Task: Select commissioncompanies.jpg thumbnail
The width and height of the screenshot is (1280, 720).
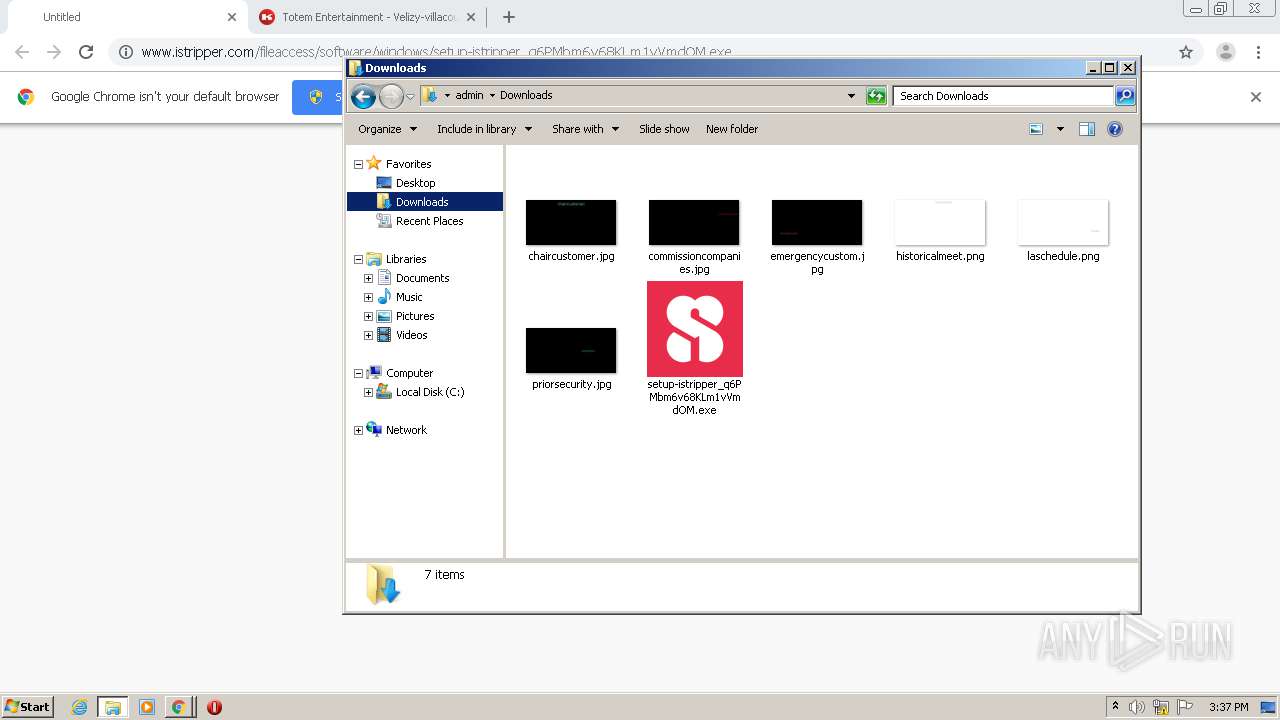Action: pyautogui.click(x=694, y=222)
